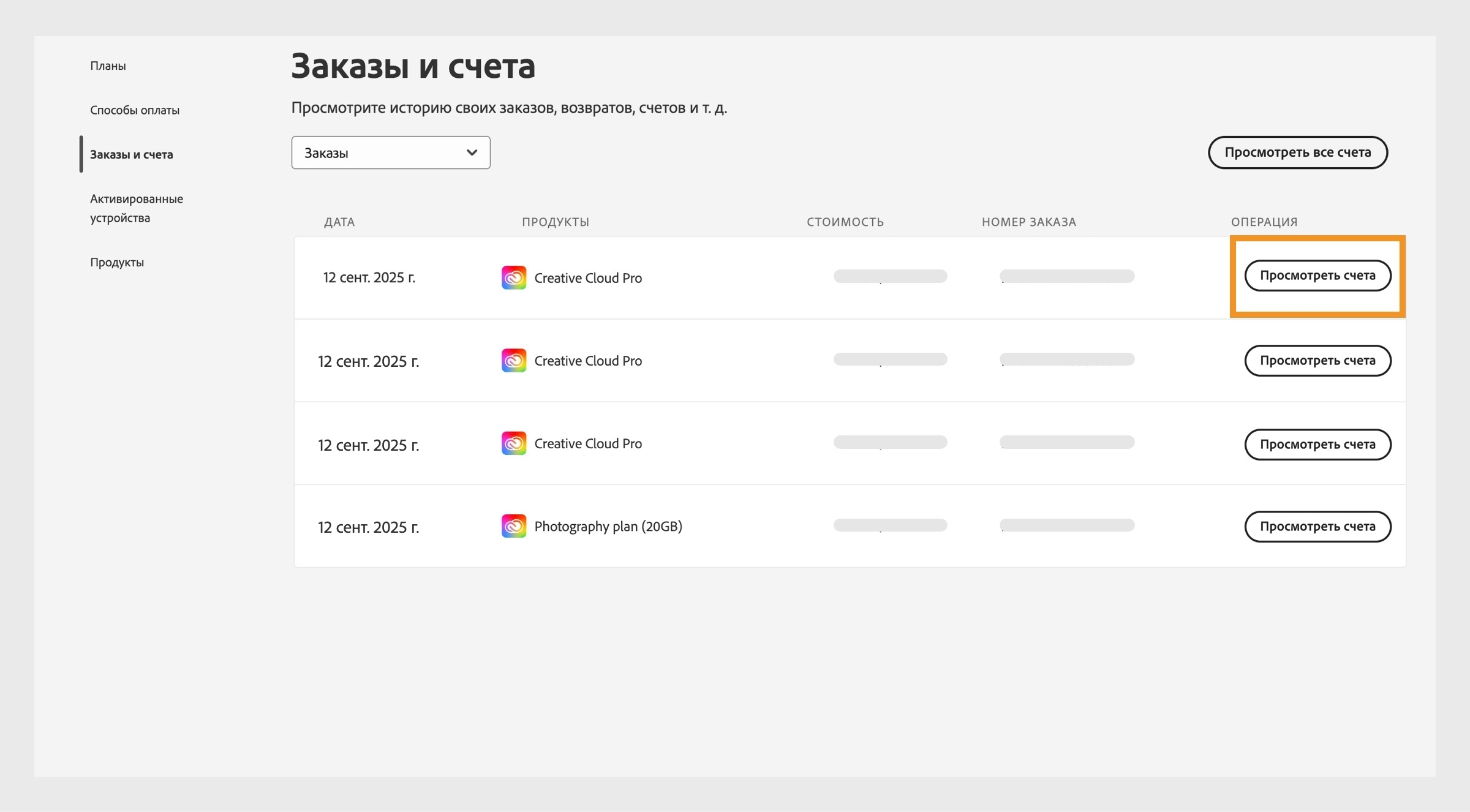View invoices for the first Creative Cloud Pro order

tap(1317, 276)
